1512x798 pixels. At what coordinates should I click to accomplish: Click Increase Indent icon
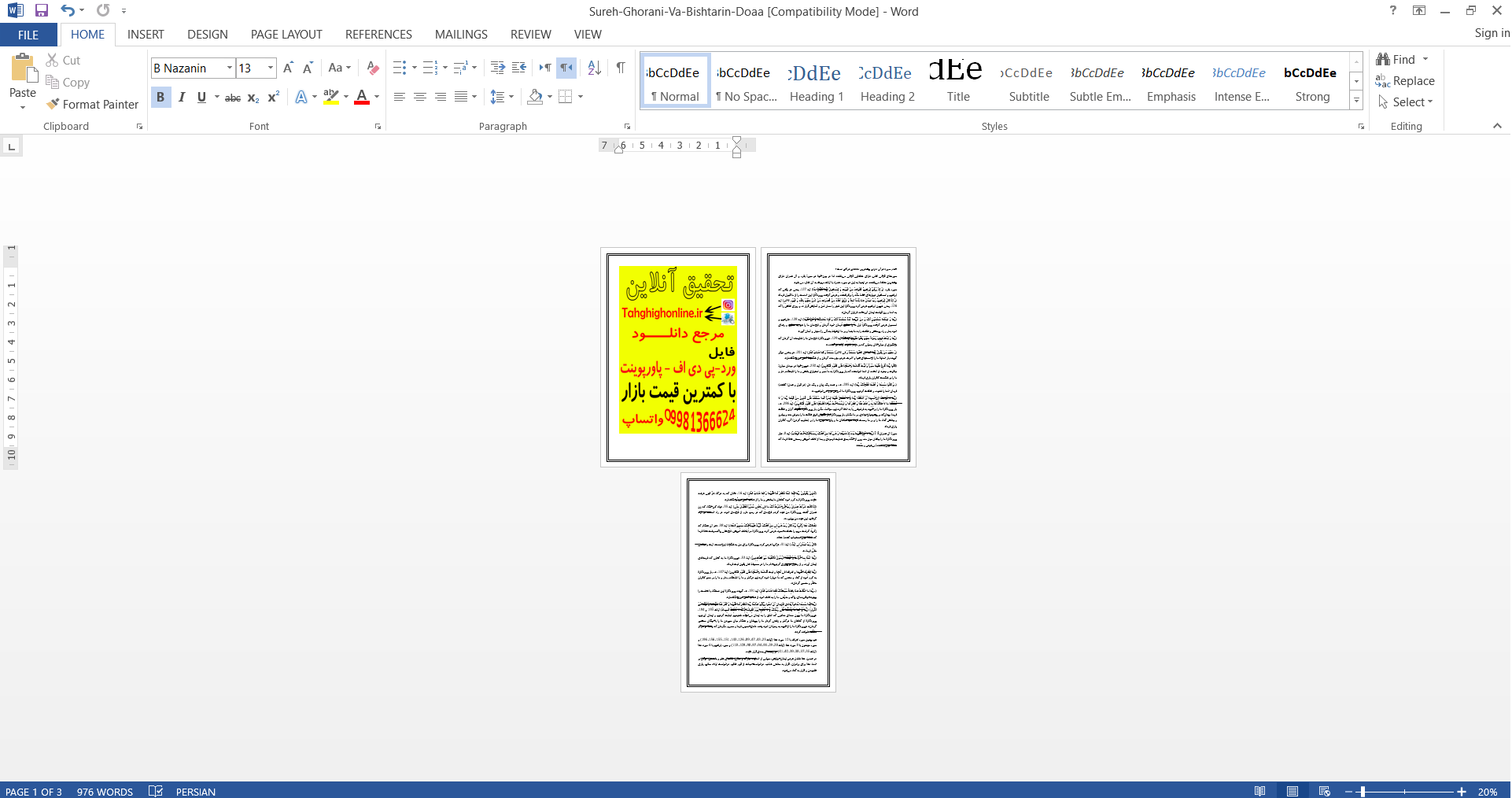519,68
